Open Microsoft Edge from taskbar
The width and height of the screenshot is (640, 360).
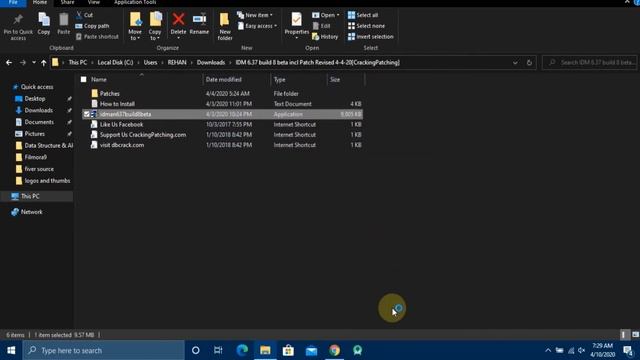242,350
